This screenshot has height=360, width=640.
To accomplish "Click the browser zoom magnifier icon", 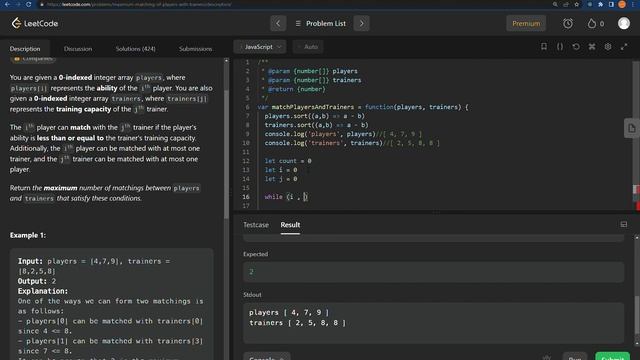I will [555, 4].
